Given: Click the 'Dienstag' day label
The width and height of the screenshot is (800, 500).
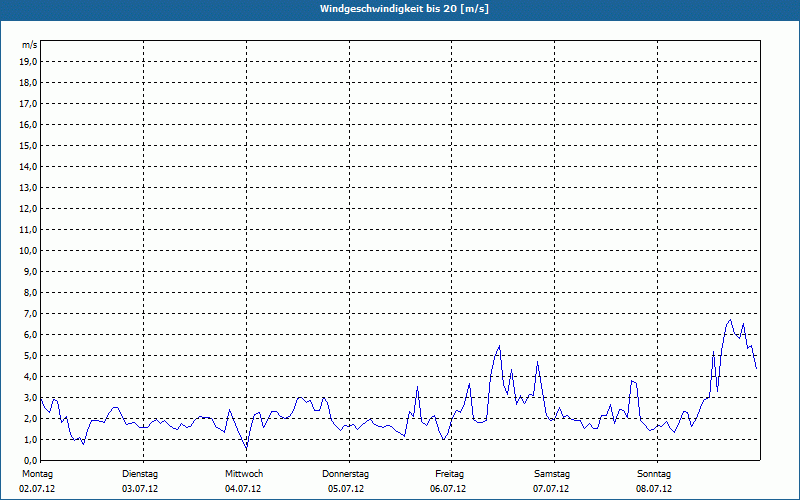Looking at the screenshot, I should point(140,474).
